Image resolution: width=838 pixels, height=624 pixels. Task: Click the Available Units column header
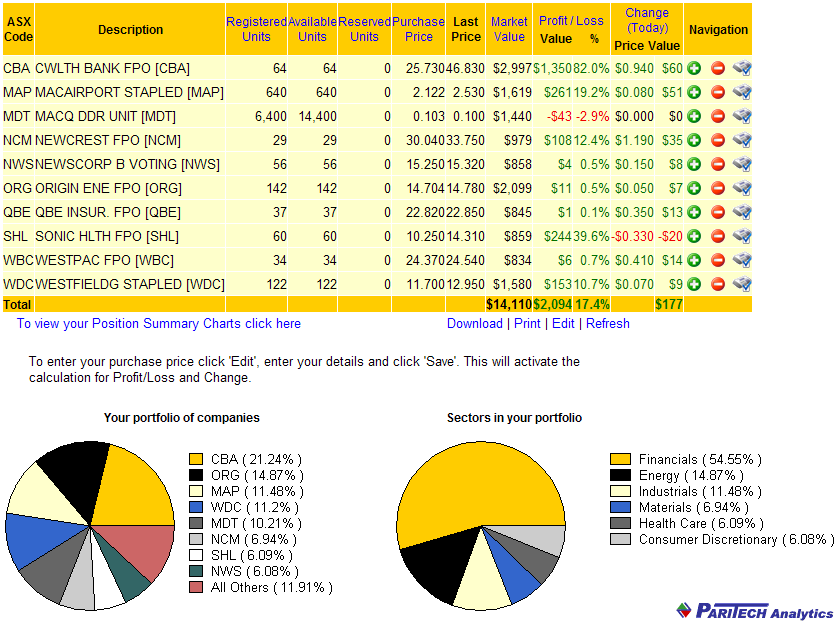(x=312, y=29)
